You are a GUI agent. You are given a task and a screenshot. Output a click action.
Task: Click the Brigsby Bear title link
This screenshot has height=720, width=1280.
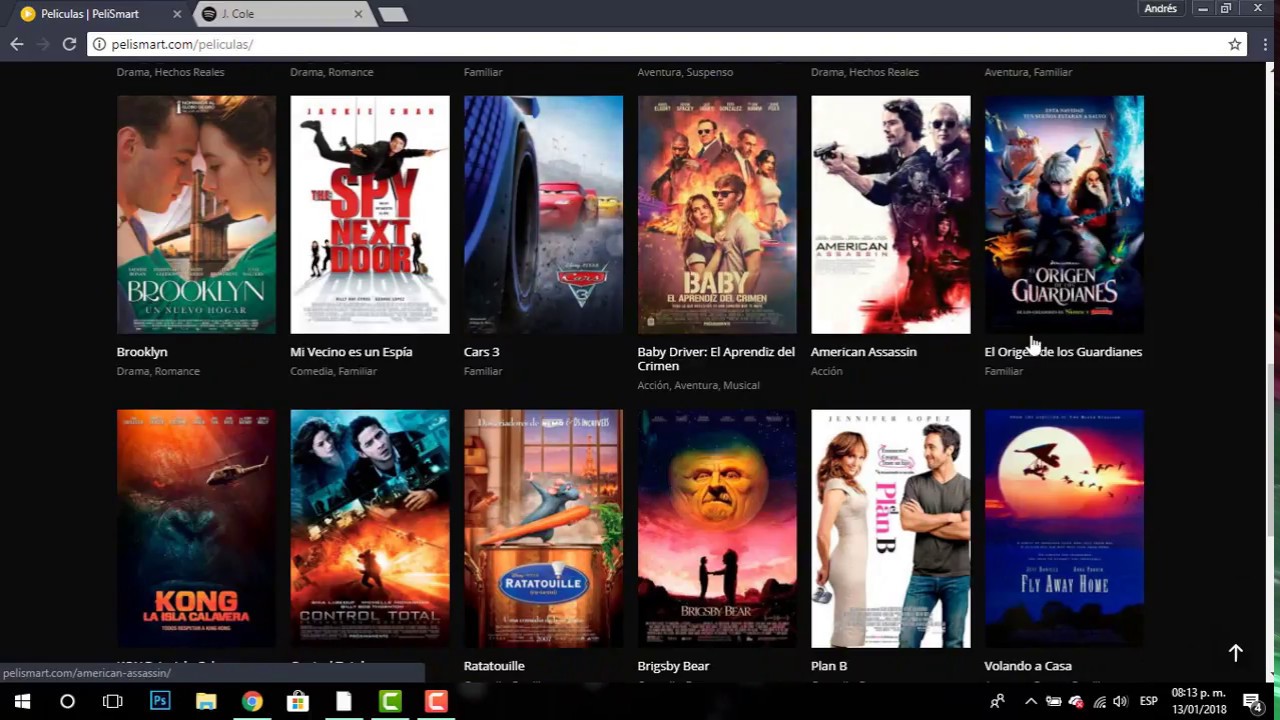coord(673,666)
